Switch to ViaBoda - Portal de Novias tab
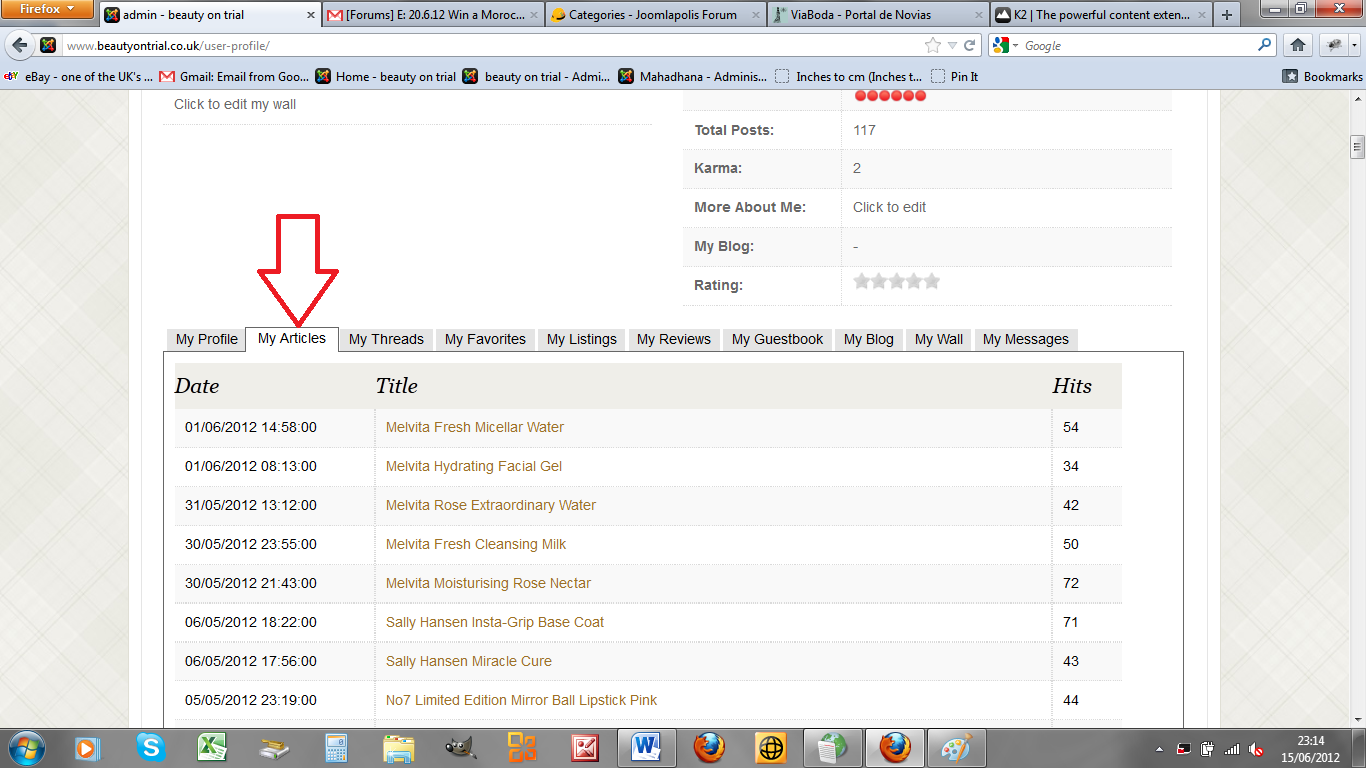The height and width of the screenshot is (768, 1366). (x=877, y=15)
